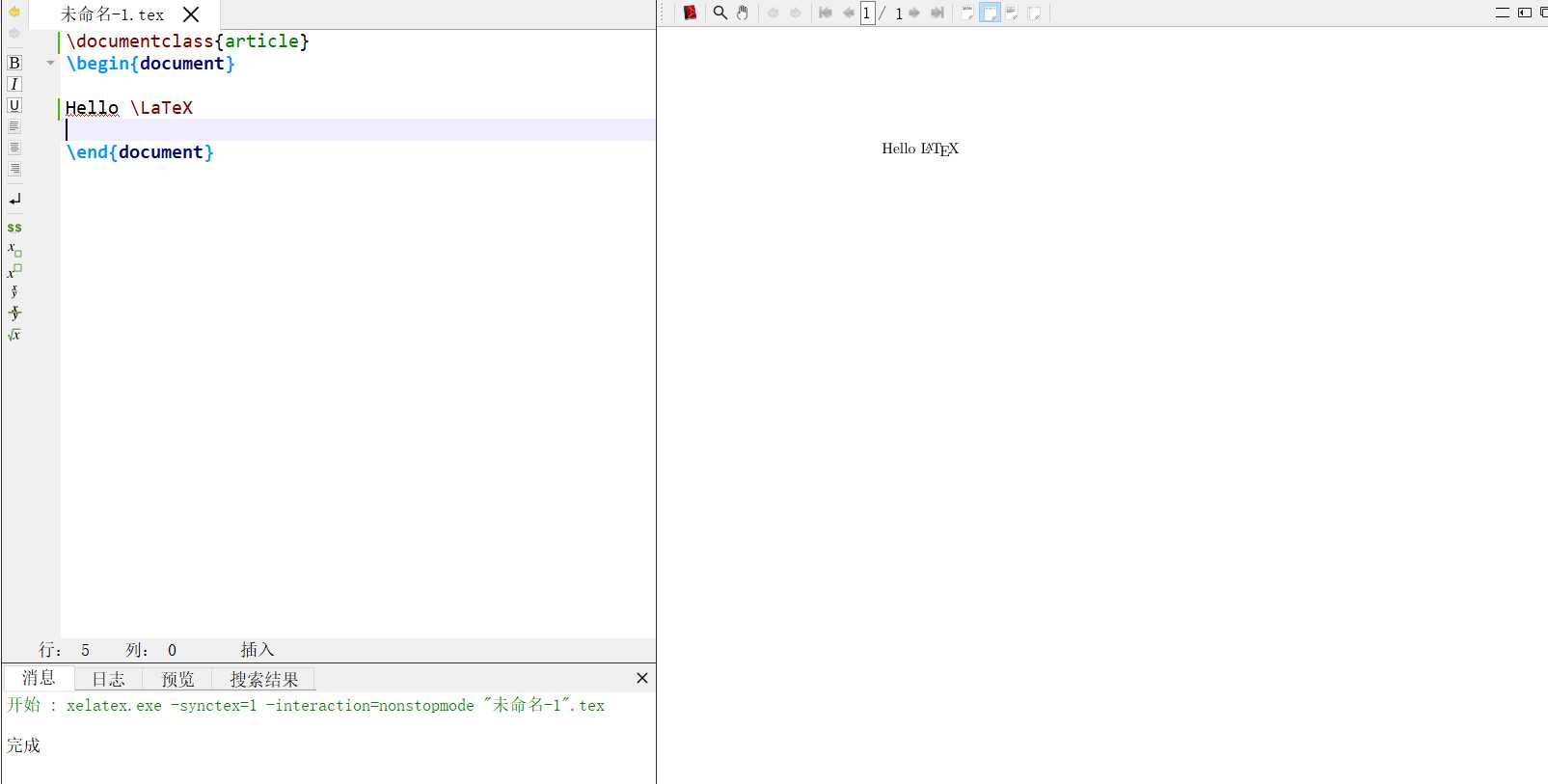Toggle fit-to-width view in PDF viewer
Image resolution: width=1548 pixels, height=784 pixels.
(990, 13)
